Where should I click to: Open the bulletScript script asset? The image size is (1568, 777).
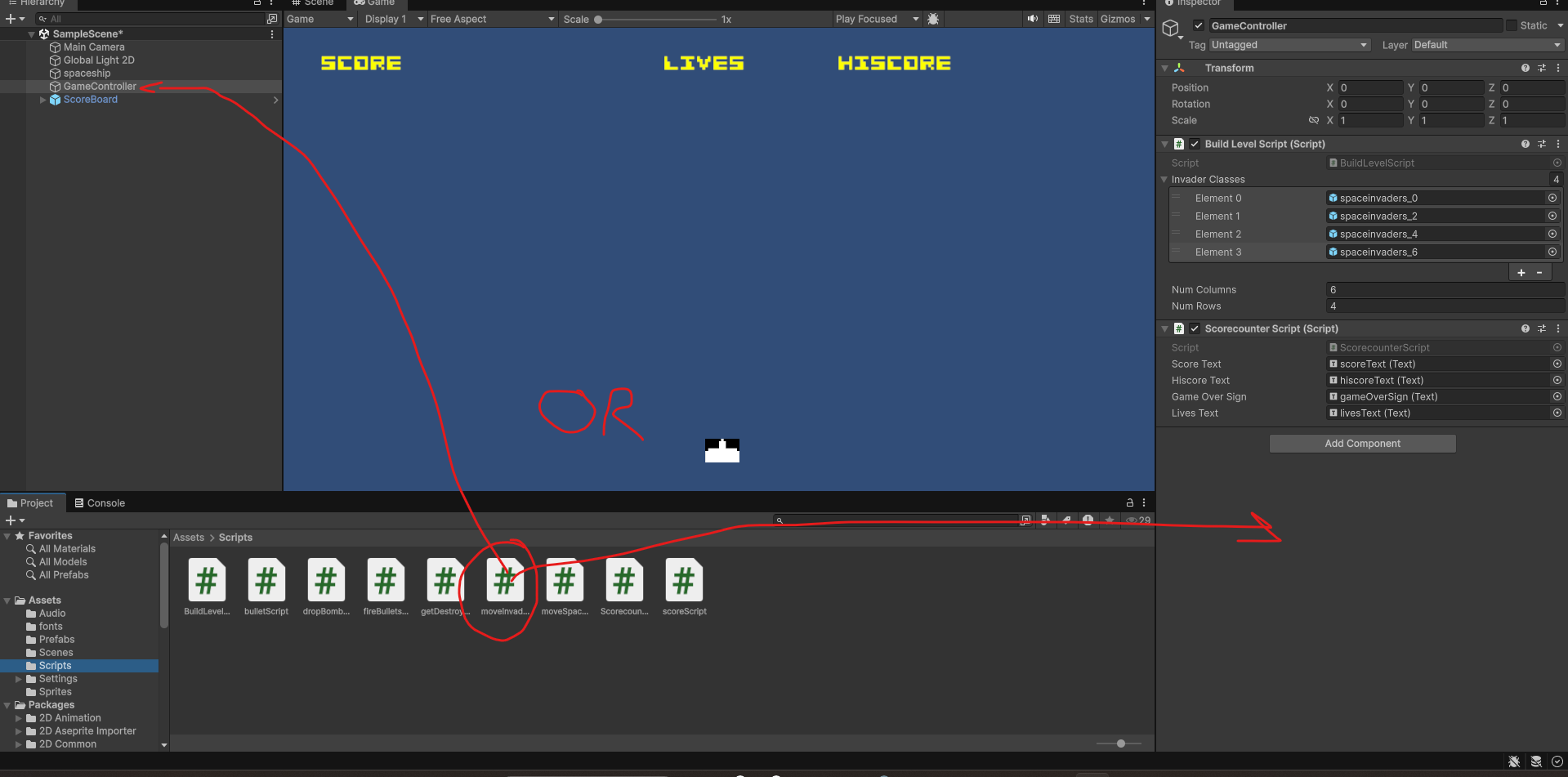coord(266,581)
